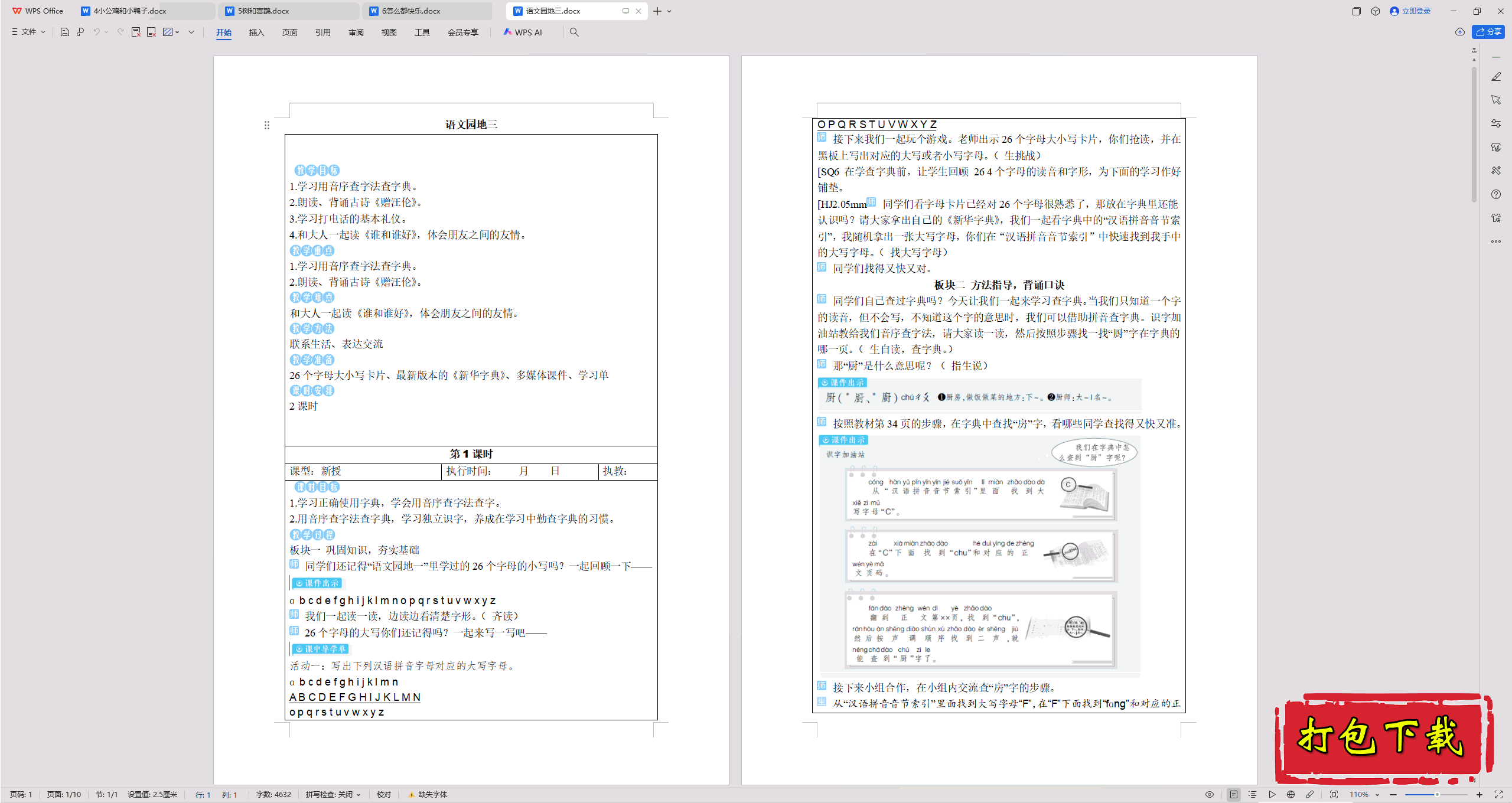Adjust the zoom slider handle
1512x803 pixels.
(x=1437, y=795)
